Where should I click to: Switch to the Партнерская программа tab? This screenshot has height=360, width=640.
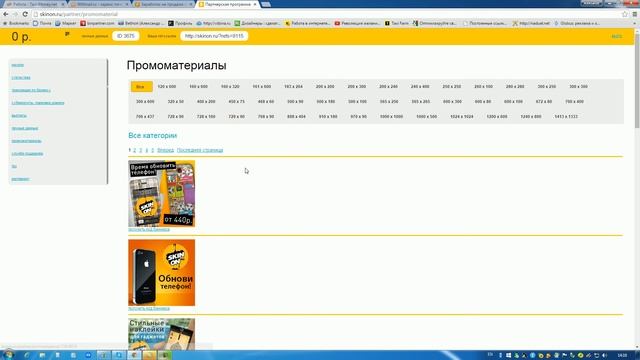(x=227, y=4)
